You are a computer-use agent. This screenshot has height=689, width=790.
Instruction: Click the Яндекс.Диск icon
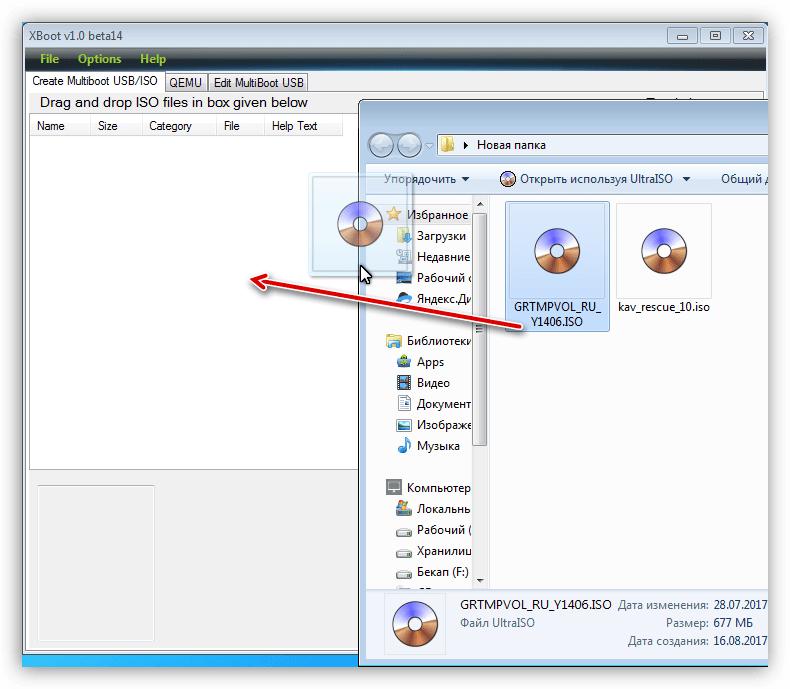tap(404, 299)
